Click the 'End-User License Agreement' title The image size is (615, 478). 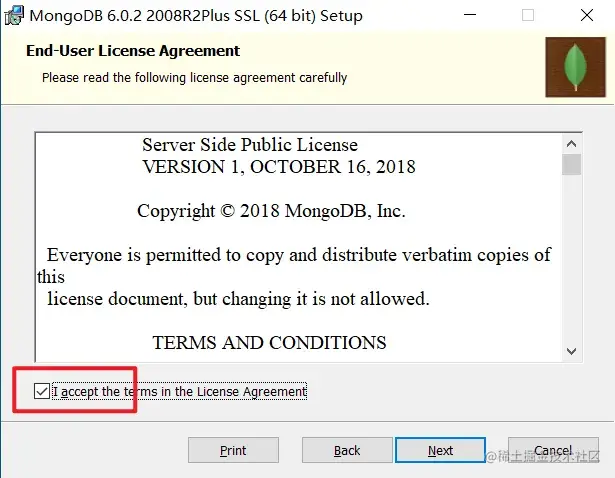[x=133, y=51]
